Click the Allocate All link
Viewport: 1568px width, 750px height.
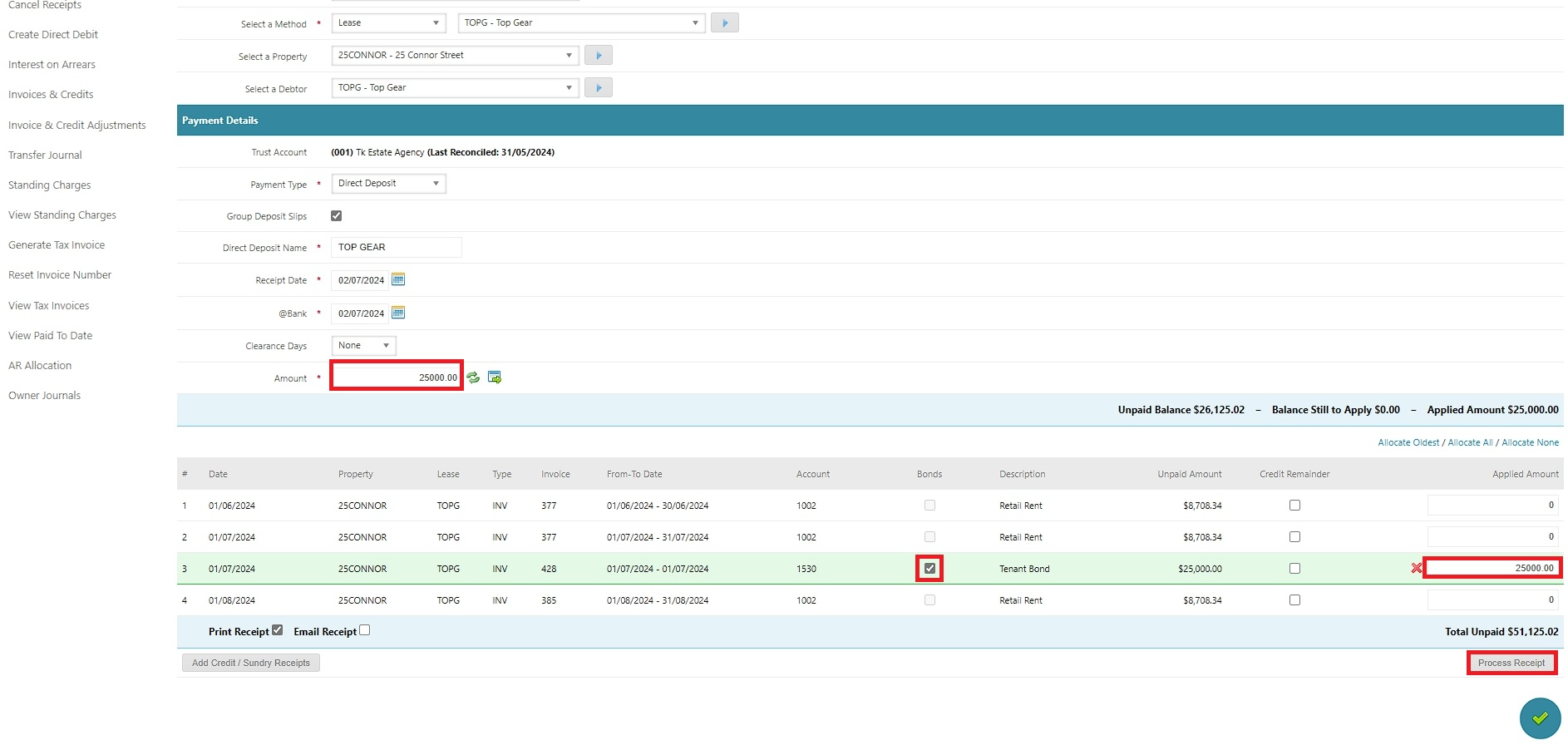[x=1470, y=442]
